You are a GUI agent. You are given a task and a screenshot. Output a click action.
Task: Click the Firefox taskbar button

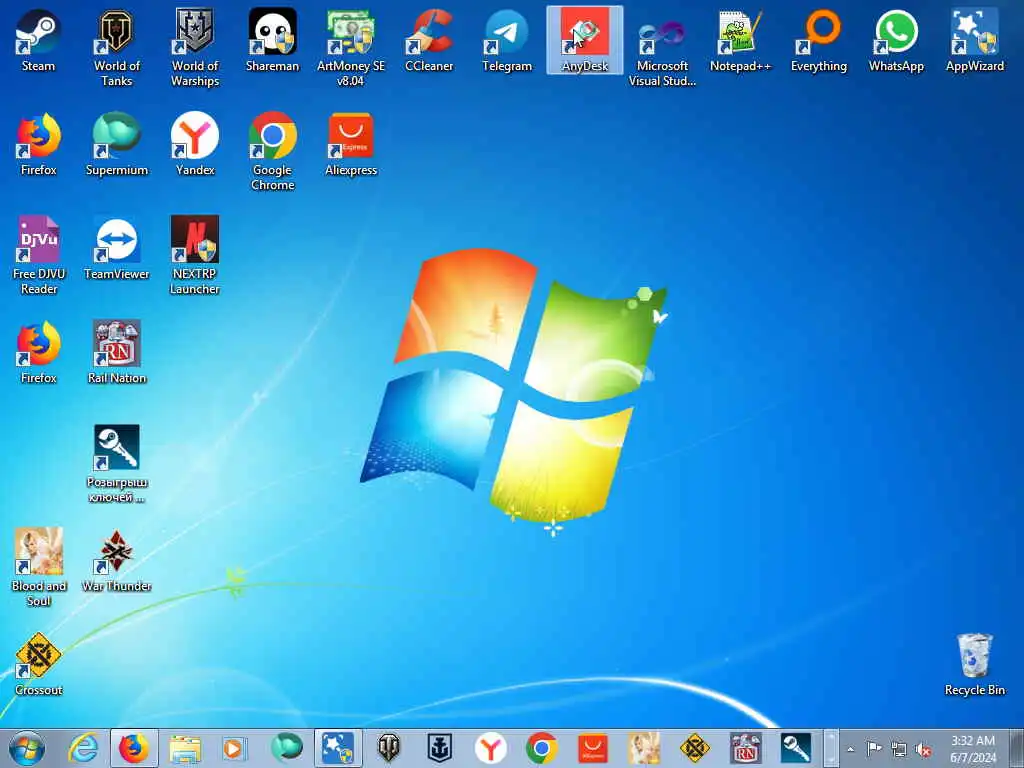pyautogui.click(x=134, y=748)
